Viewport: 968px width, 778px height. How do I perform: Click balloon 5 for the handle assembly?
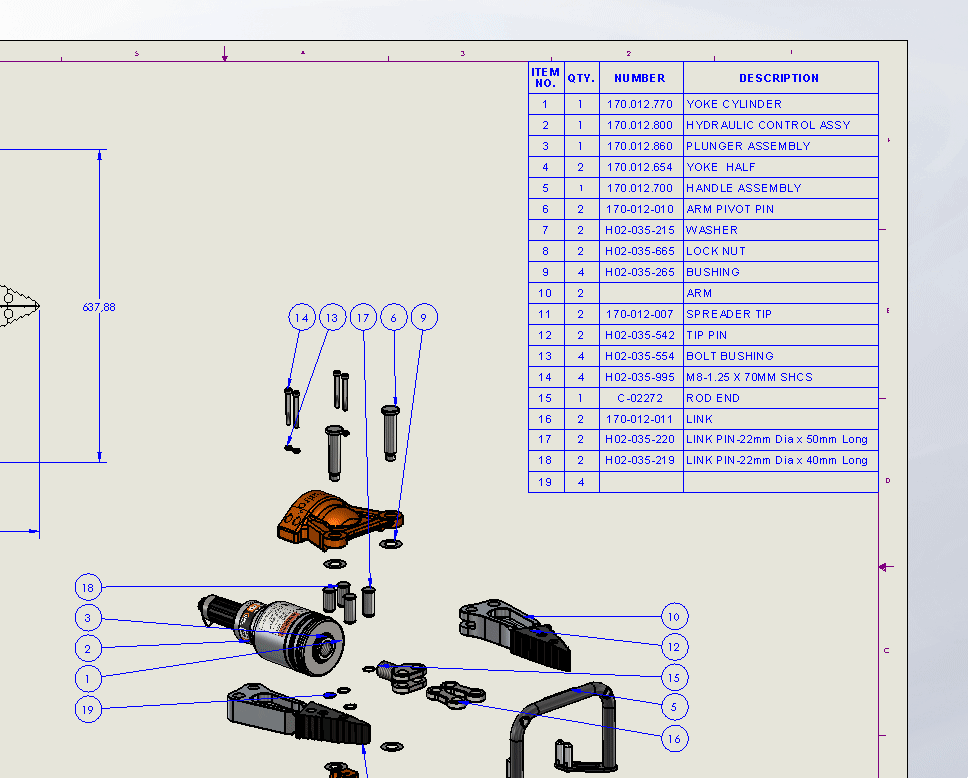click(x=674, y=708)
